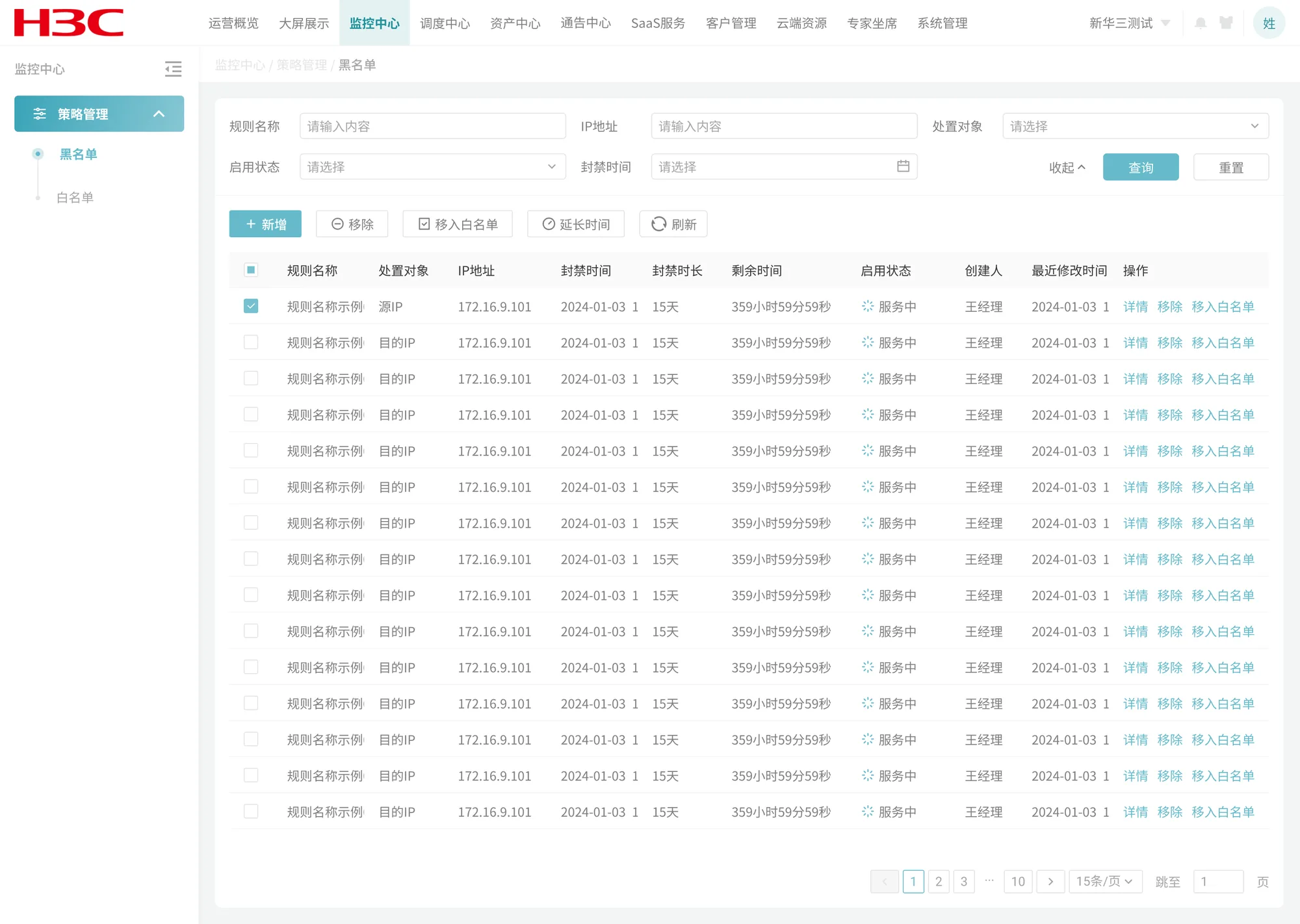Image resolution: width=1300 pixels, height=924 pixels.
Task: Open the 15条/页 page size dropdown
Action: 1105,882
